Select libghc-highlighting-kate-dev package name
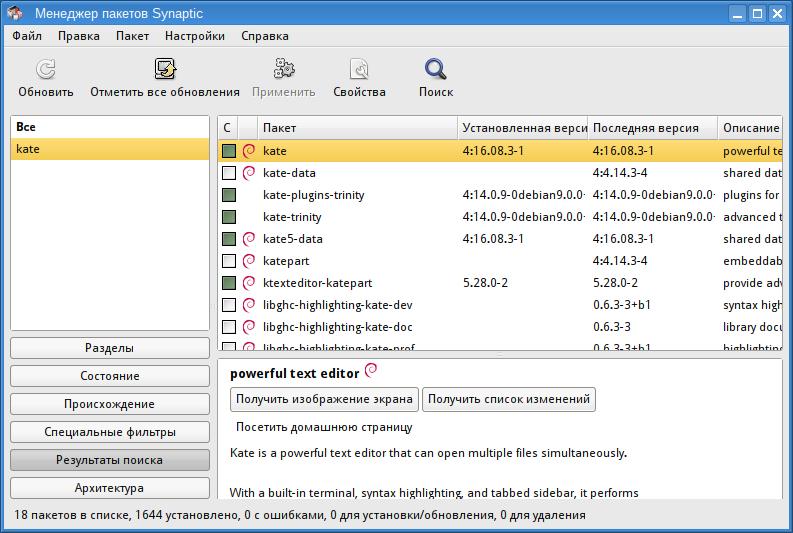Viewport: 793px width, 533px height. point(337,305)
